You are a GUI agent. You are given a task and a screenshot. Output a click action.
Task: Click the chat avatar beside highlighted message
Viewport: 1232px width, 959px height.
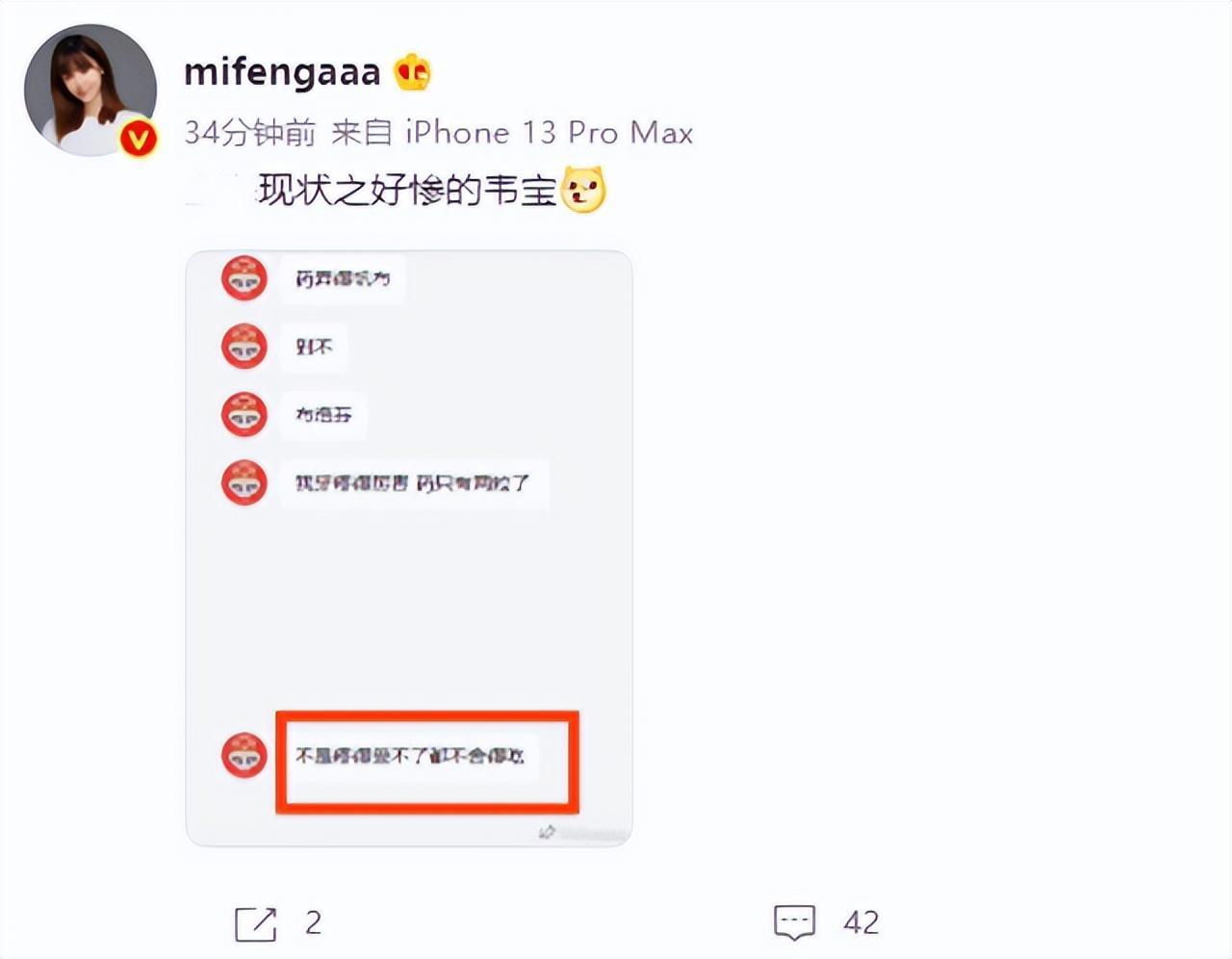coord(244,756)
